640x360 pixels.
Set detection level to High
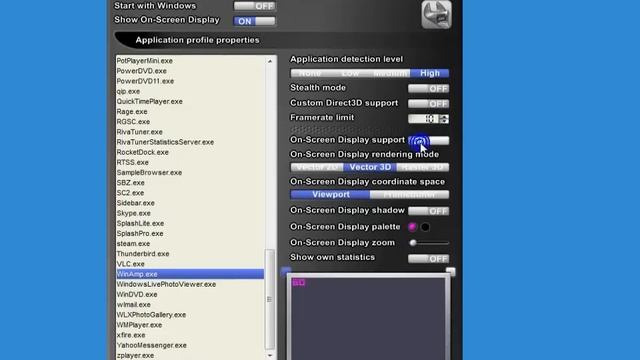tap(429, 73)
